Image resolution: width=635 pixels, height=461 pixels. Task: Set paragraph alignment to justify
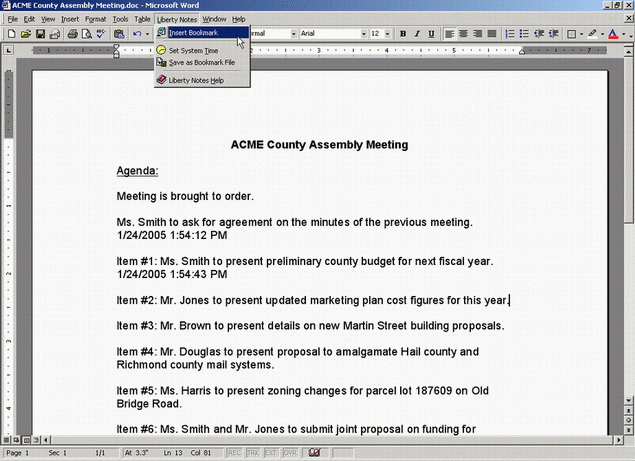coord(492,34)
